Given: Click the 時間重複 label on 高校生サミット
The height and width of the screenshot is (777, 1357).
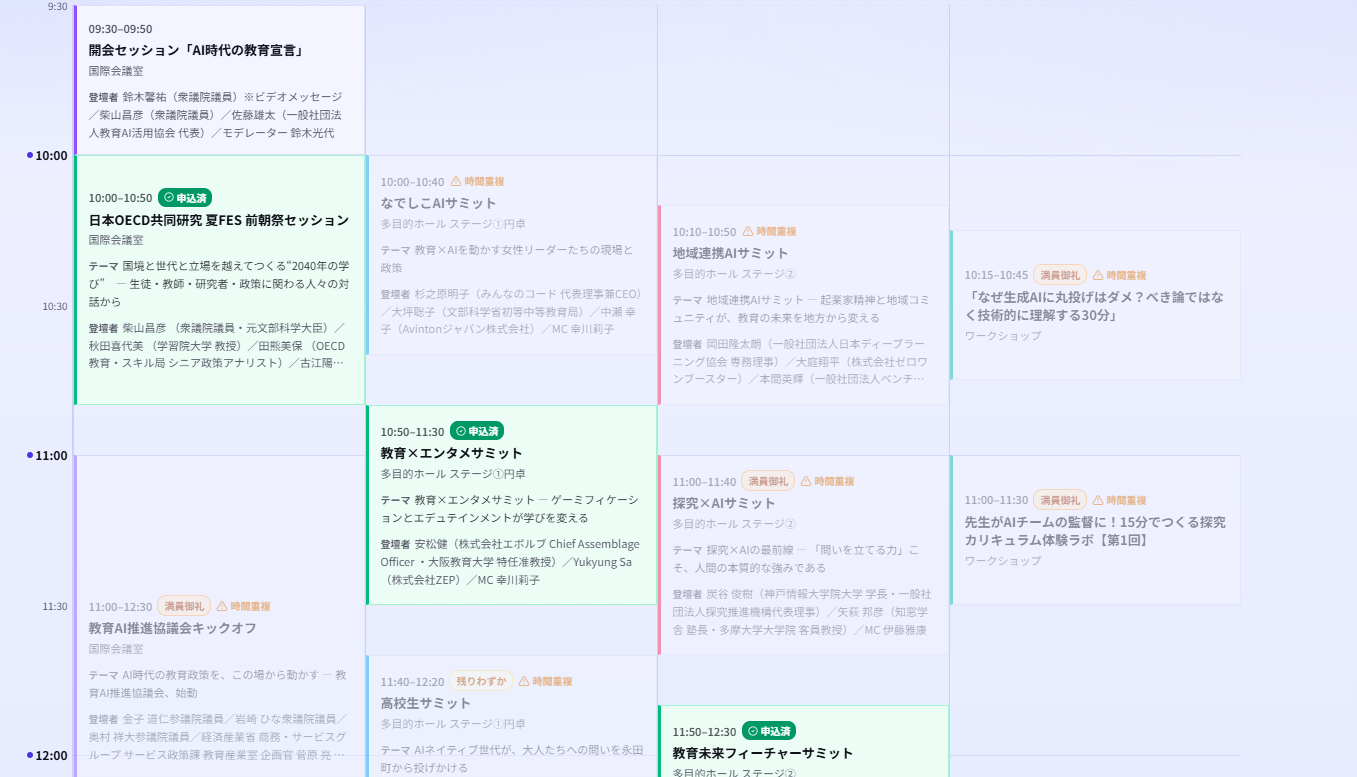Looking at the screenshot, I should click(x=552, y=681).
